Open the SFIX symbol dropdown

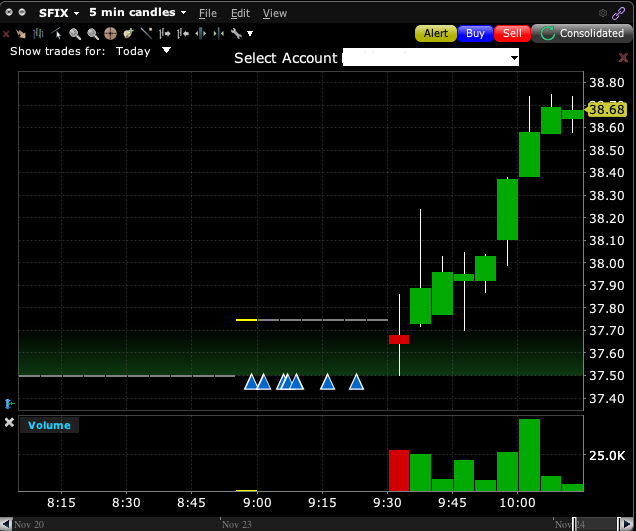tap(59, 13)
